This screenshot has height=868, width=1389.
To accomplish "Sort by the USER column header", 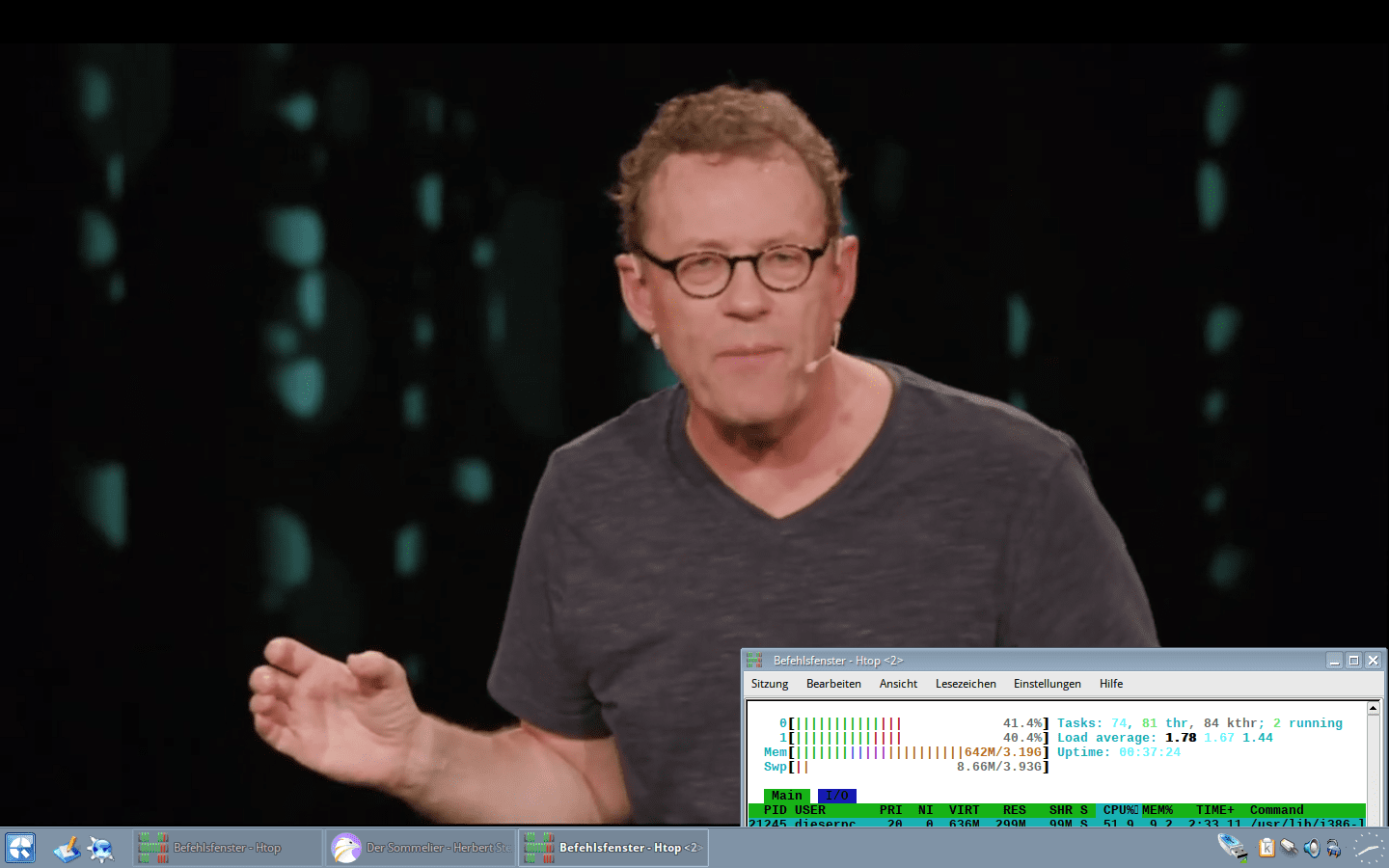I will click(x=810, y=810).
